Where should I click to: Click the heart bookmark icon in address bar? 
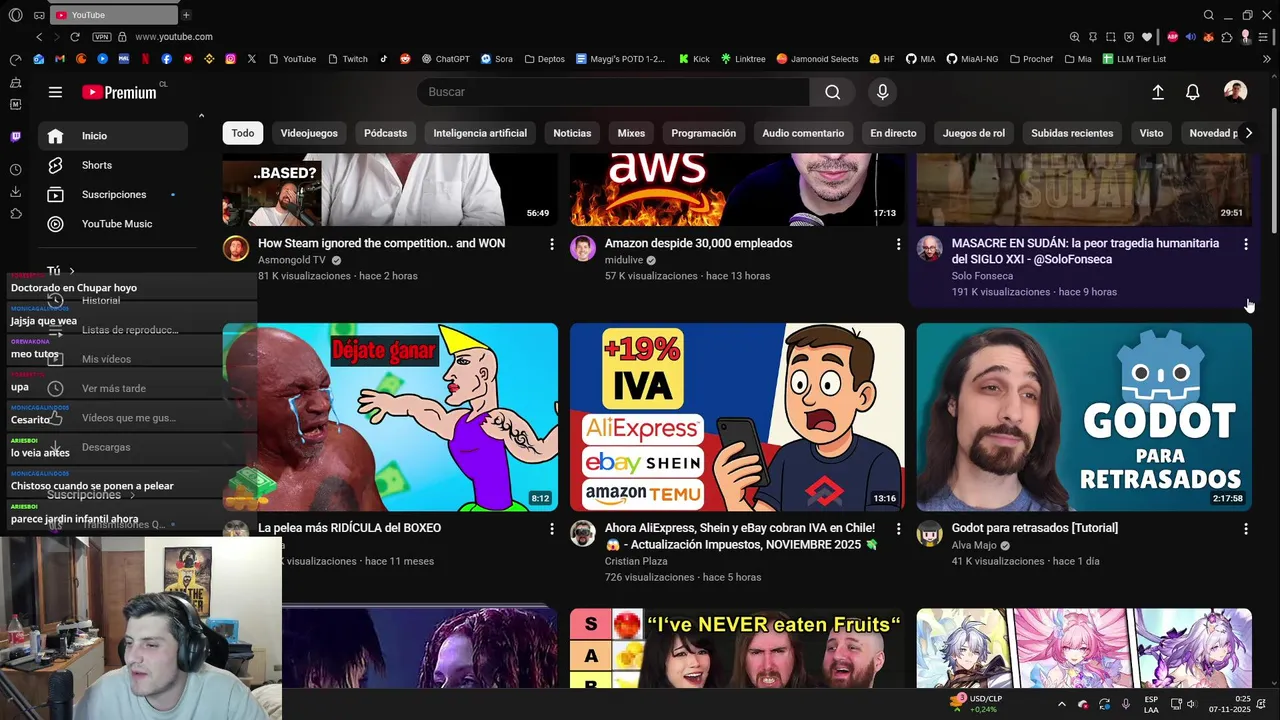coord(1147,37)
